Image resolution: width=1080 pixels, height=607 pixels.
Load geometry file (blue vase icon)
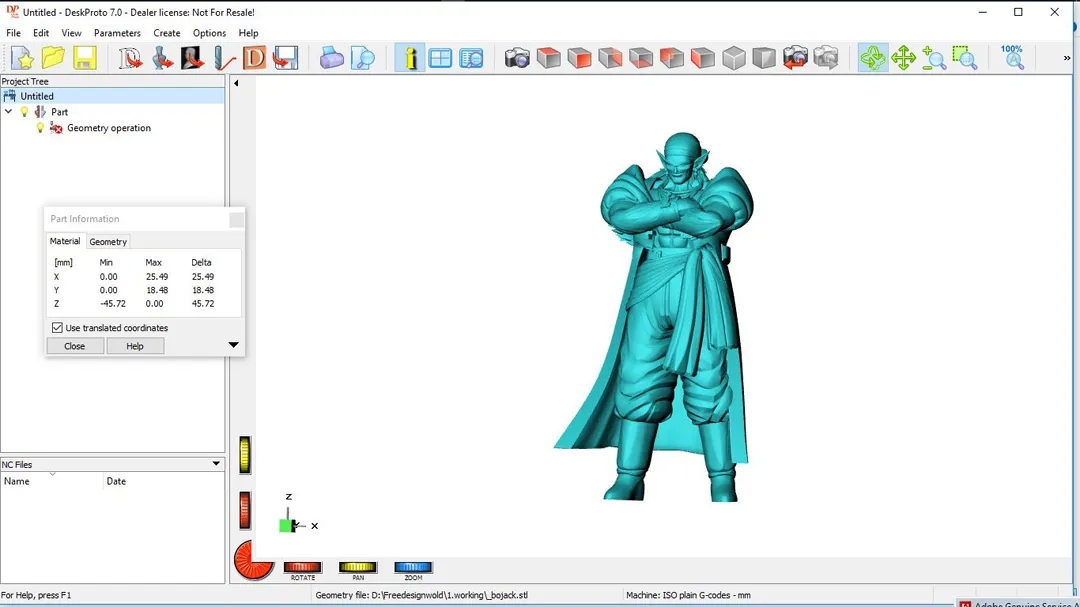162,58
